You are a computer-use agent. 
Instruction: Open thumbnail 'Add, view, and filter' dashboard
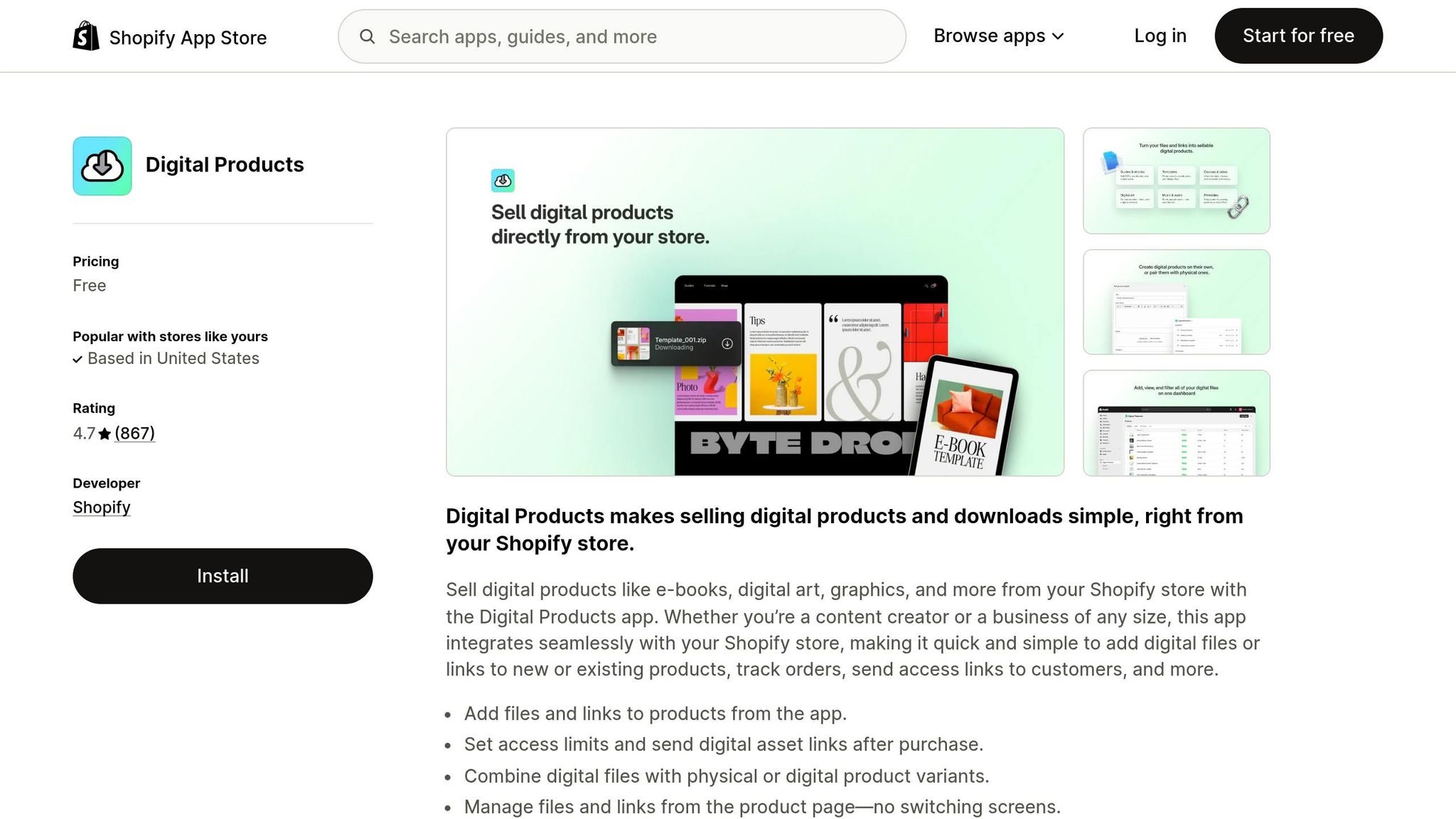tap(1176, 423)
